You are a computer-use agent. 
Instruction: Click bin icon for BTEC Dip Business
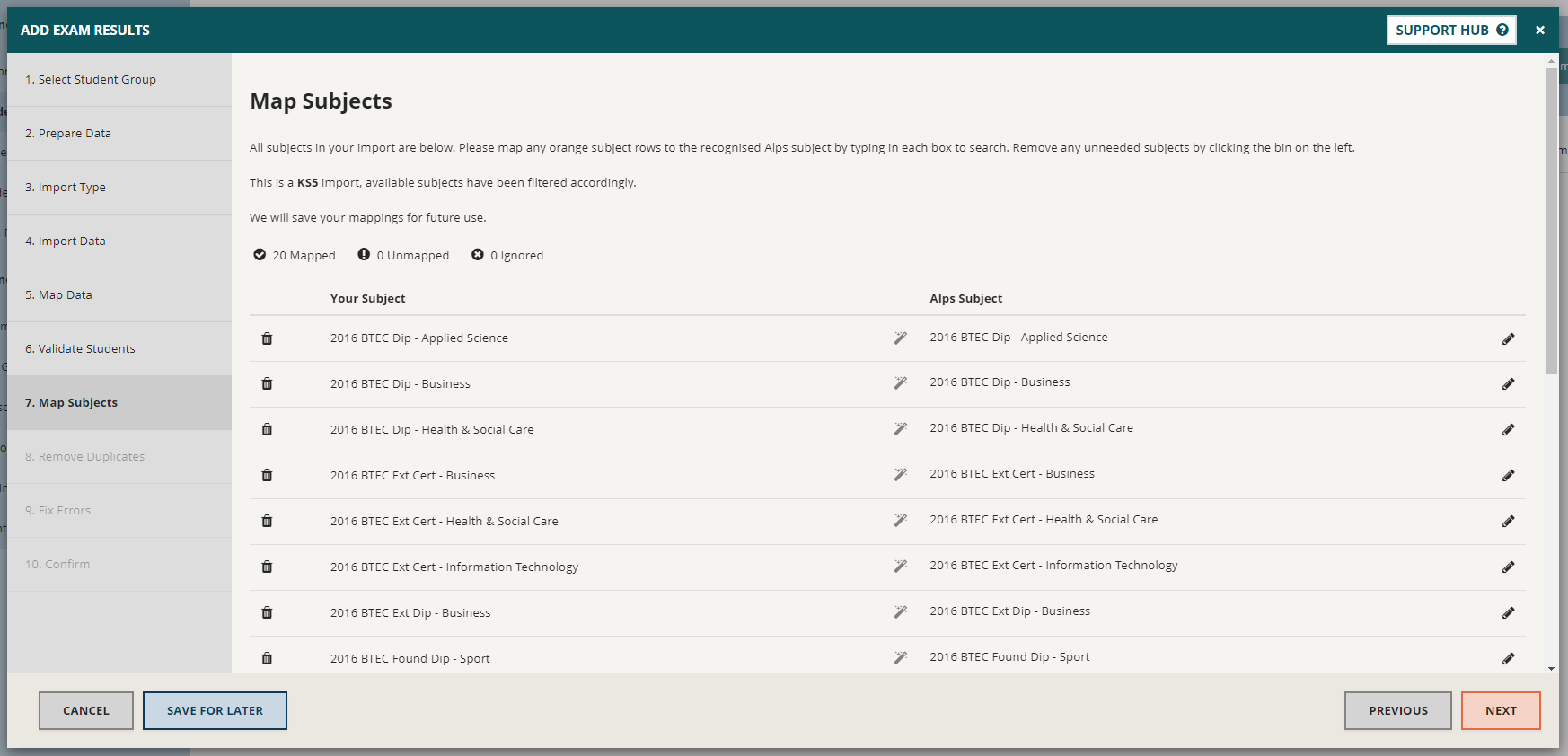click(x=267, y=383)
